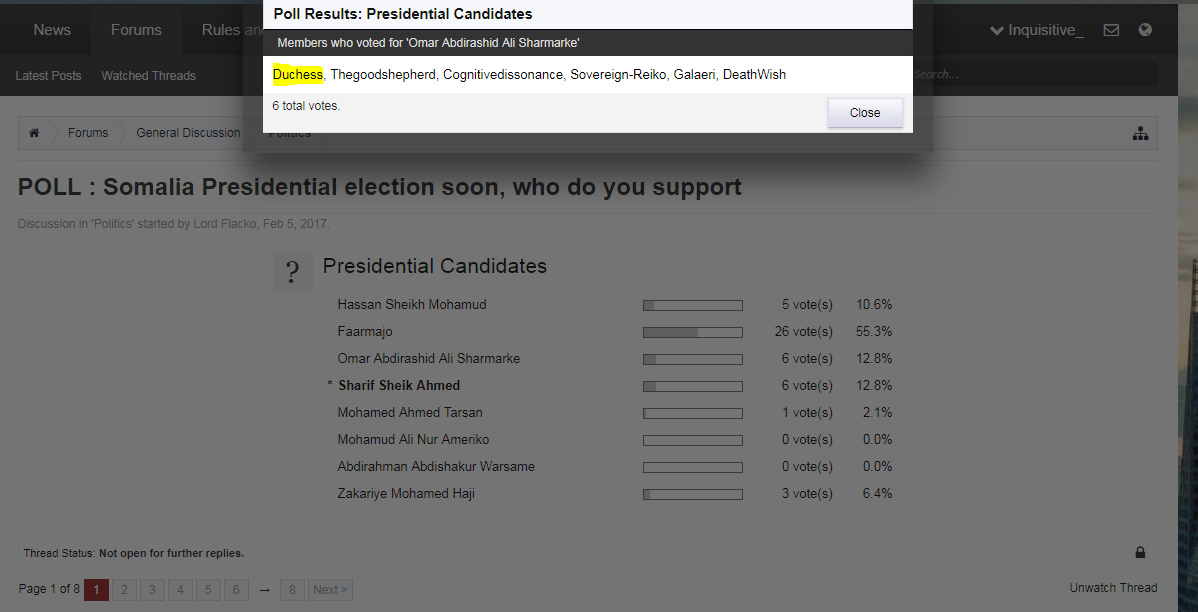Viewport: 1198px width, 612px height.
Task: Click the home icon in breadcrumb
Action: pos(34,133)
